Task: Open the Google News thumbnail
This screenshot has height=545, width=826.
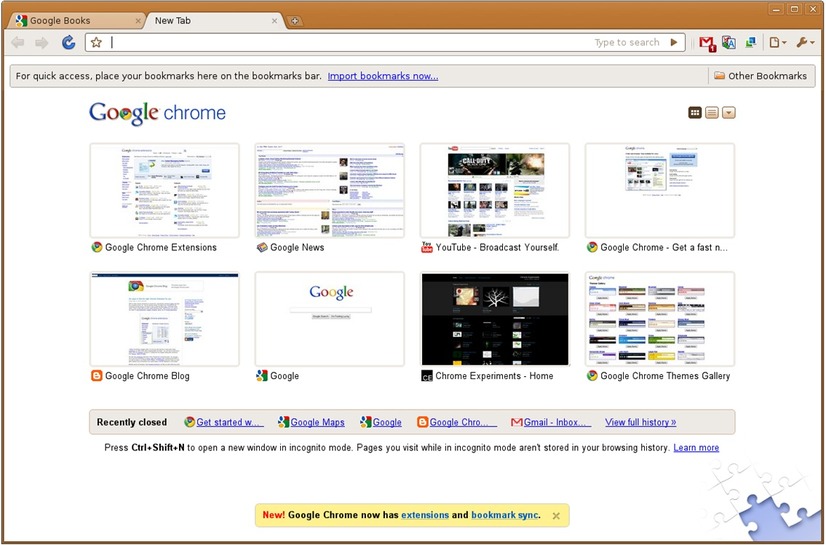Action: pos(330,190)
